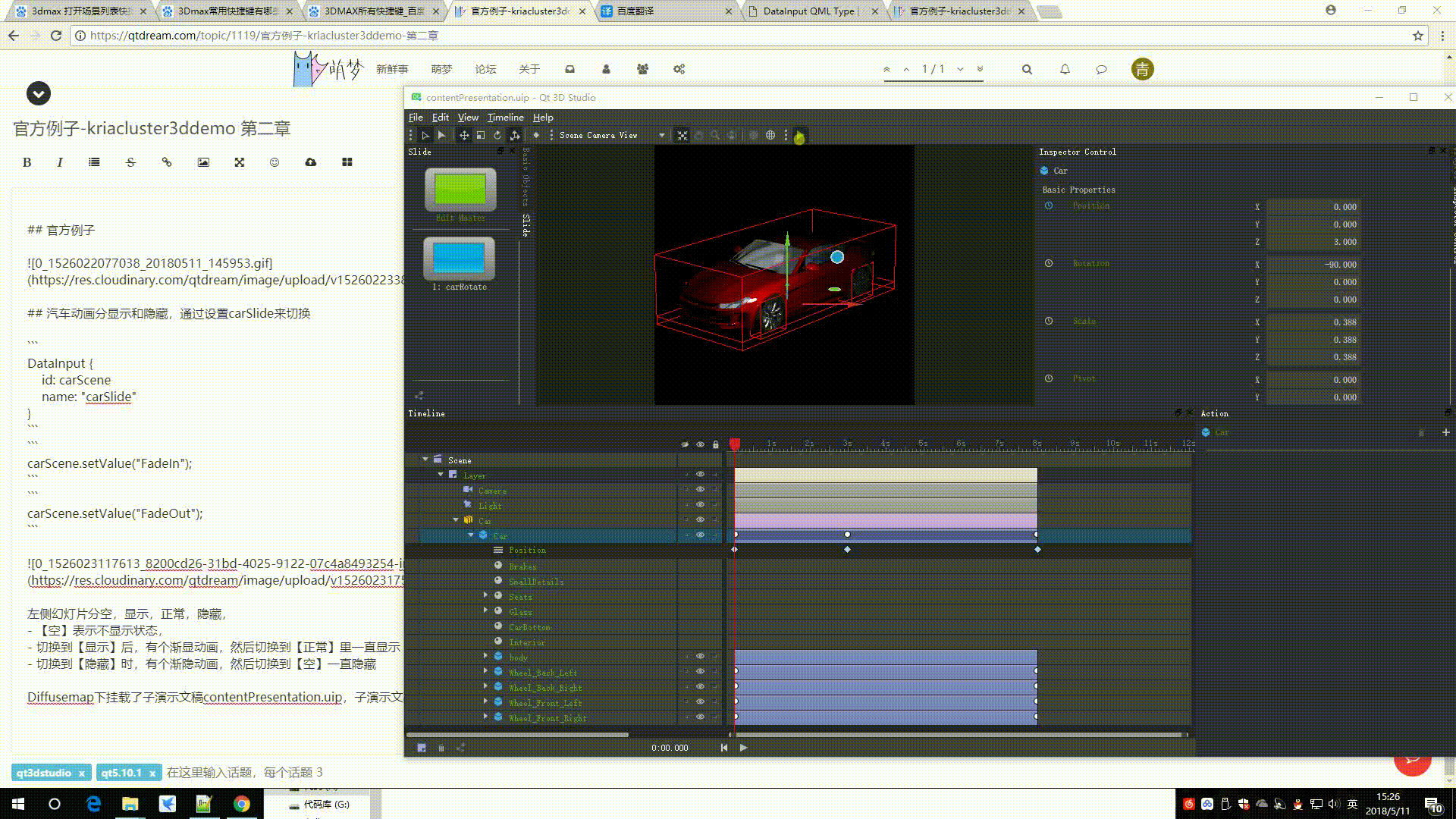The image size is (1456, 819).
Task: Collapse the Scene tree node
Action: 425,460
